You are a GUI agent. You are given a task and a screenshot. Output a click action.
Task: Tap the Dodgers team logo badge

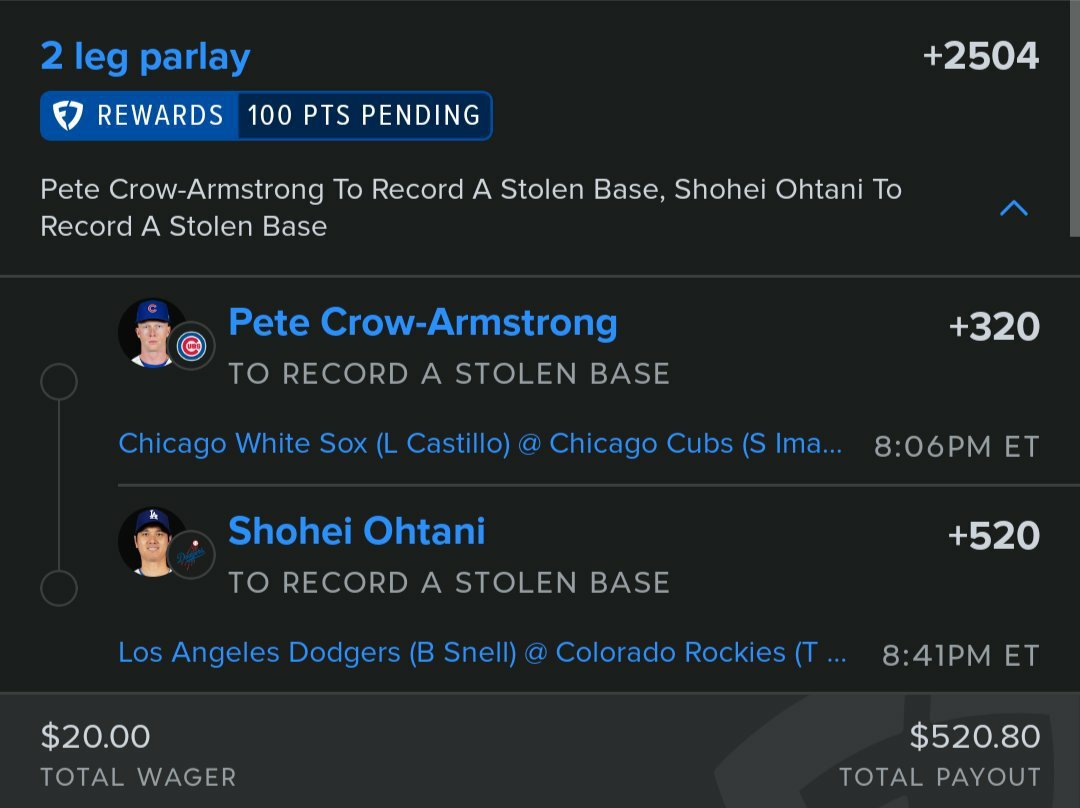coord(191,555)
